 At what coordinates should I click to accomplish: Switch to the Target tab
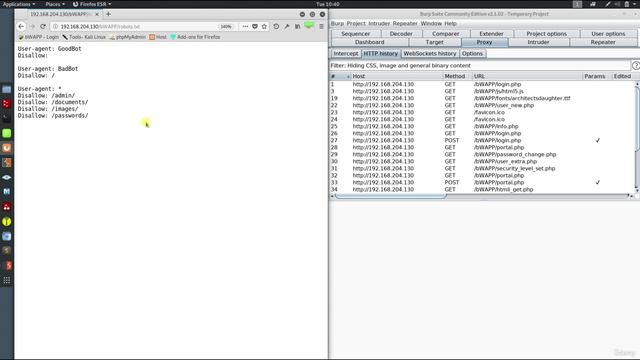(434, 42)
